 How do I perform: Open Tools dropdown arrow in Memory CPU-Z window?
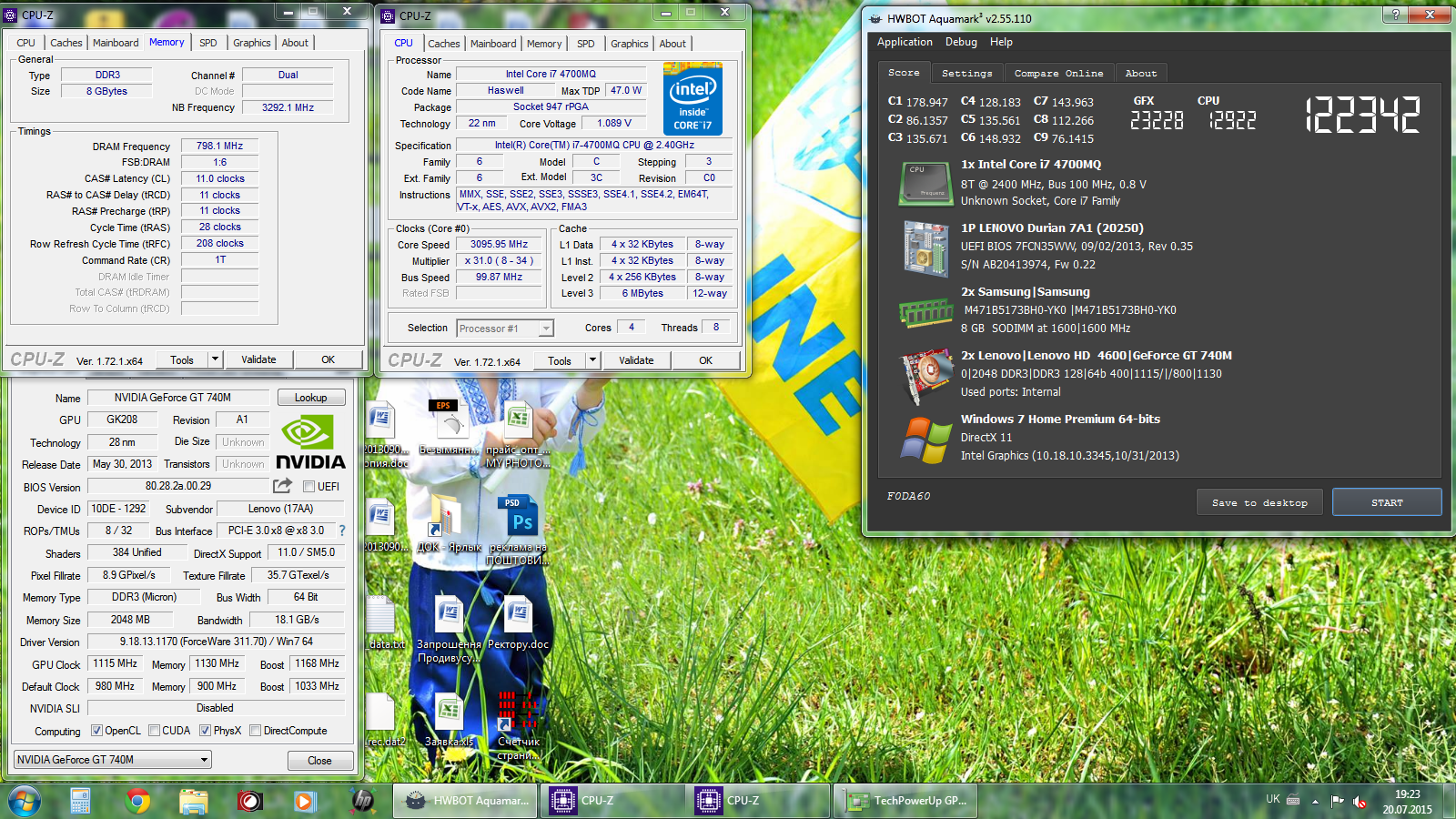[x=216, y=359]
